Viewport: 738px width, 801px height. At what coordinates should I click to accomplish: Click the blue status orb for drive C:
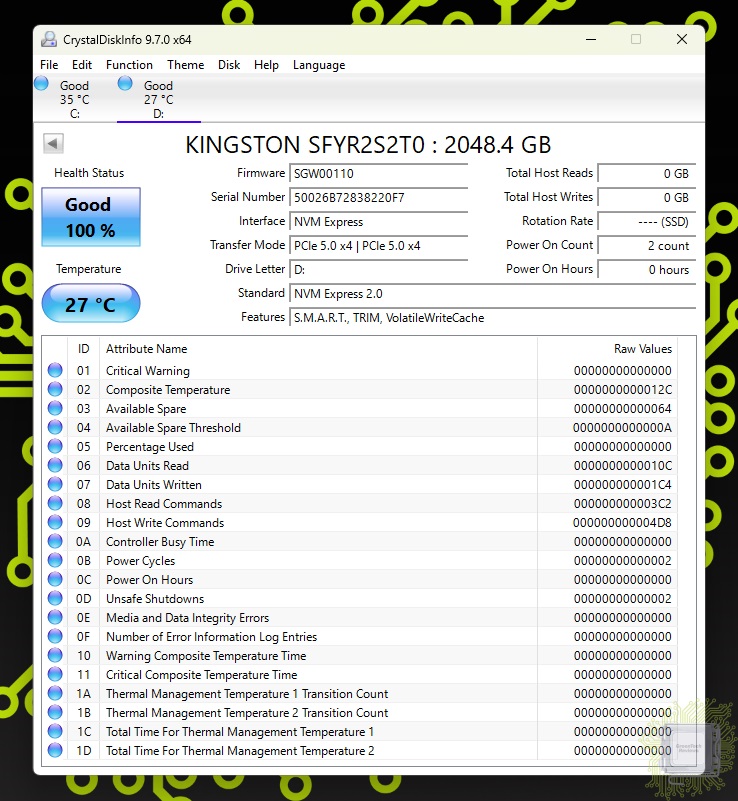41,83
